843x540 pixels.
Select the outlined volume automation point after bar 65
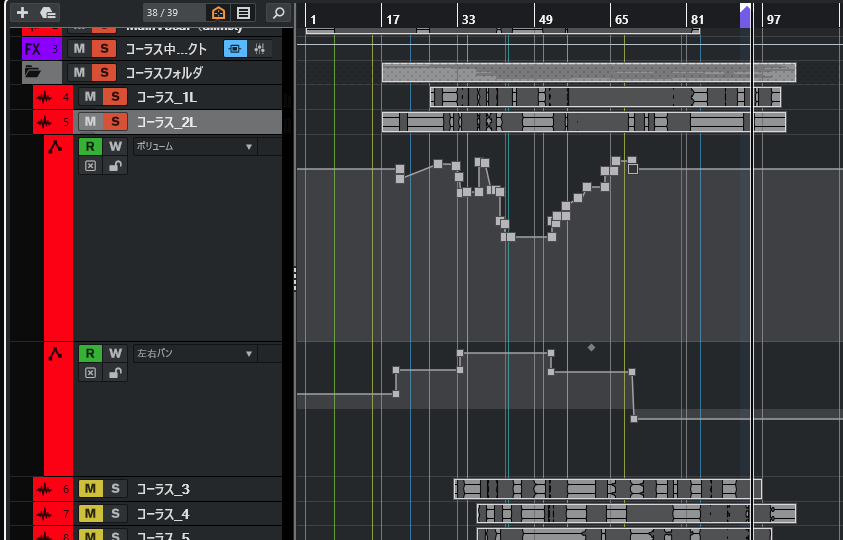(x=633, y=169)
